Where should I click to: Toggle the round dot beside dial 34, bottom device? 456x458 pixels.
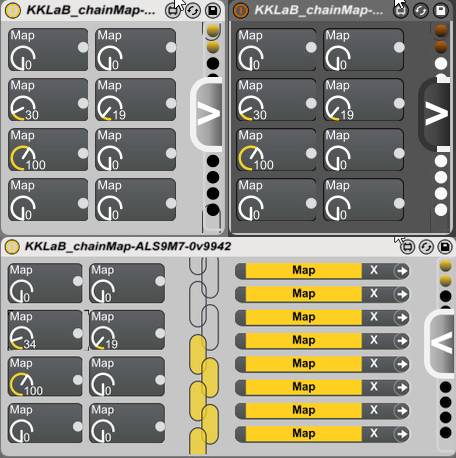coord(78,333)
